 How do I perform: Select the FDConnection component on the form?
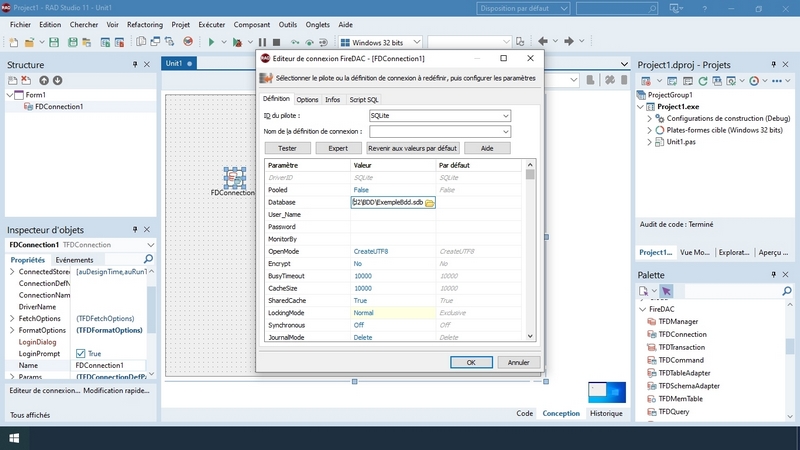click(234, 178)
